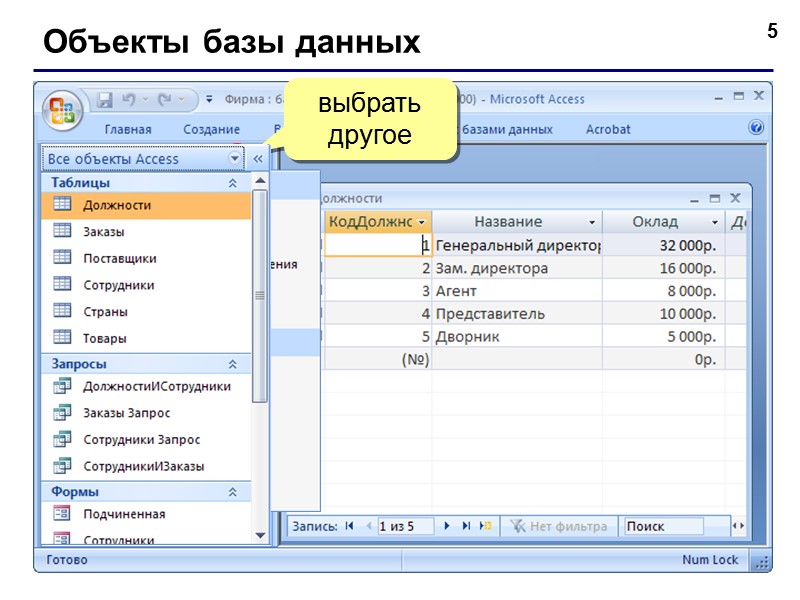Viewport: 800px width, 600px height.
Task: Open the СотрудникиИЗаказы query
Action: click(146, 466)
